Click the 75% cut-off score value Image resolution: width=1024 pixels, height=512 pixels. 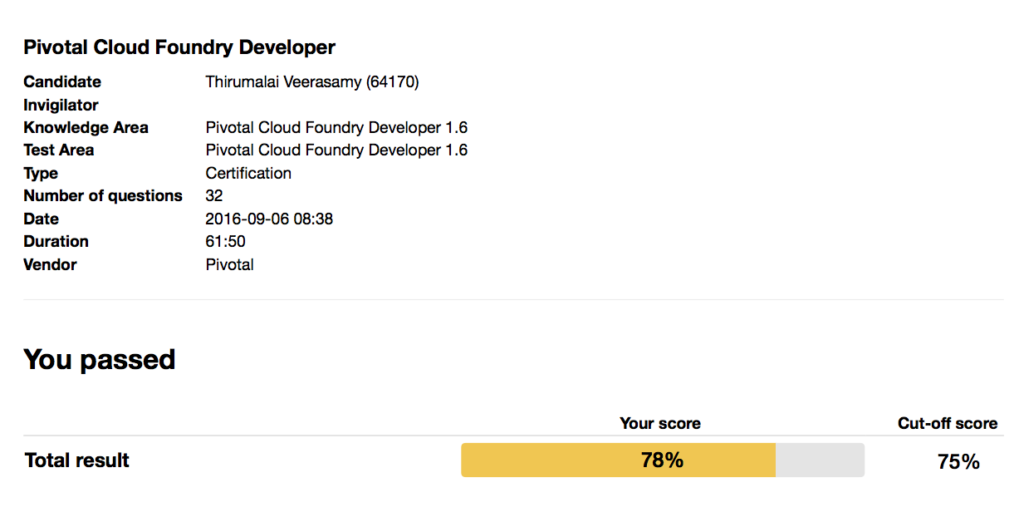coord(959,462)
